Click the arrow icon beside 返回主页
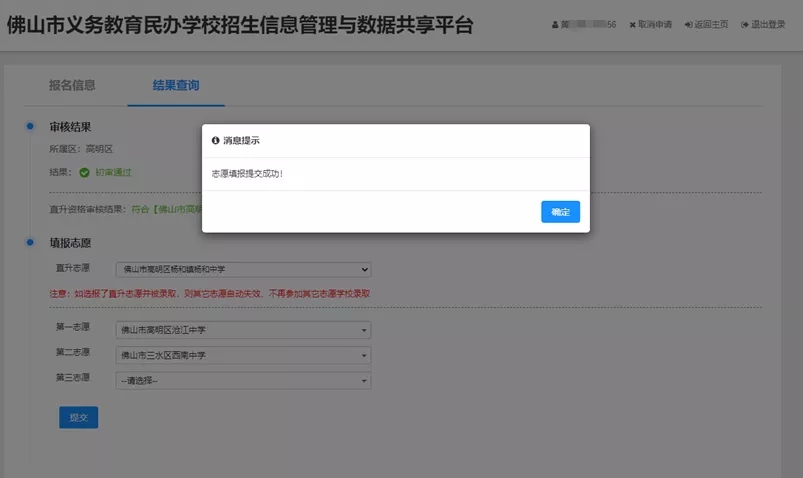The image size is (803, 478). (688, 25)
